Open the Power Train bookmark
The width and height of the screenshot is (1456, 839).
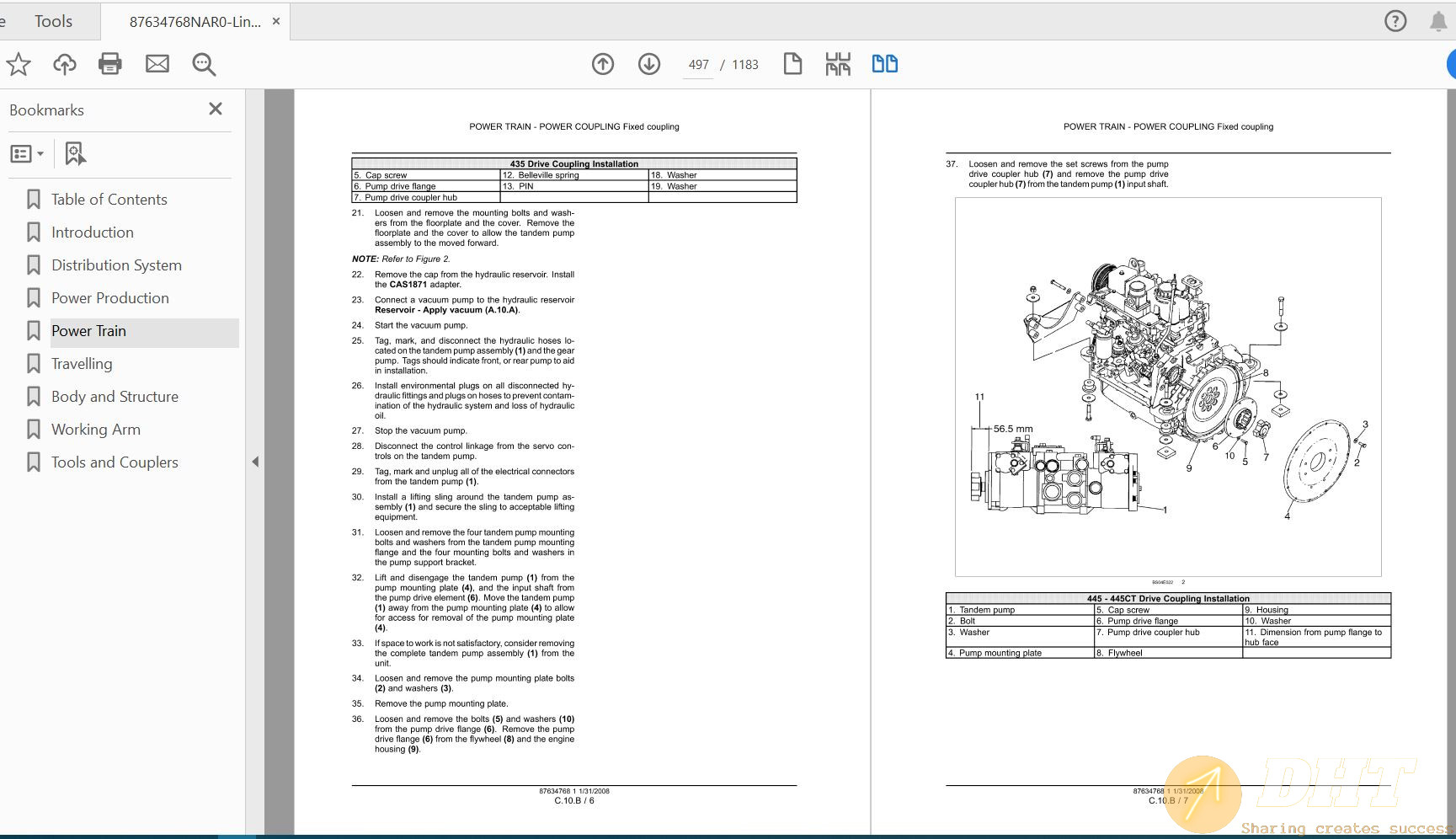88,331
